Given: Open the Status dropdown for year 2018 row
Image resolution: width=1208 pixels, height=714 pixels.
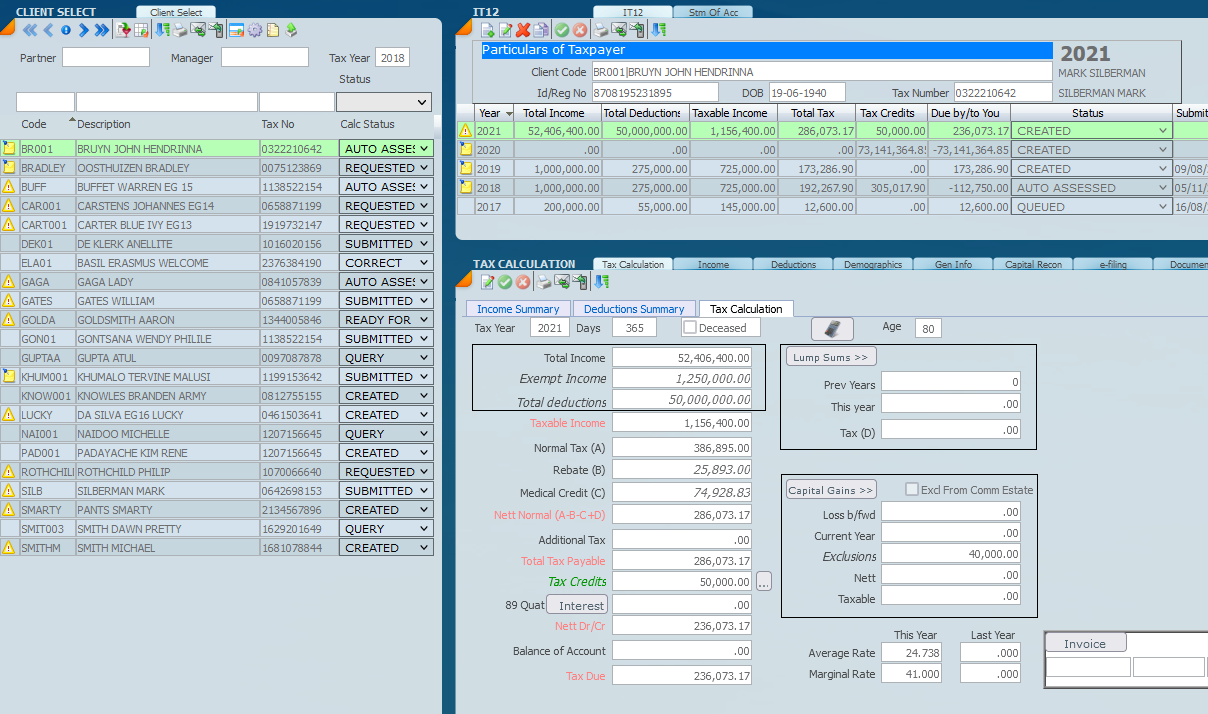Looking at the screenshot, I should 1163,188.
